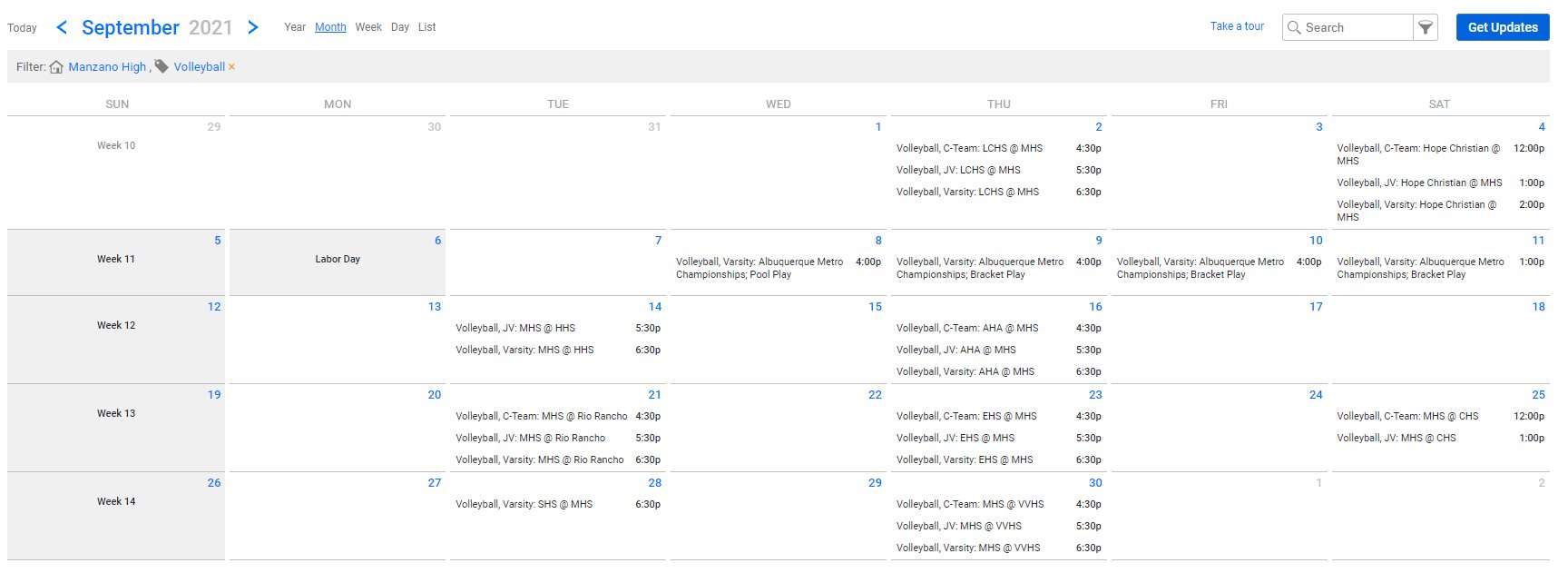This screenshot has height=573, width=1568.
Task: Switch to Day view
Action: [400, 27]
